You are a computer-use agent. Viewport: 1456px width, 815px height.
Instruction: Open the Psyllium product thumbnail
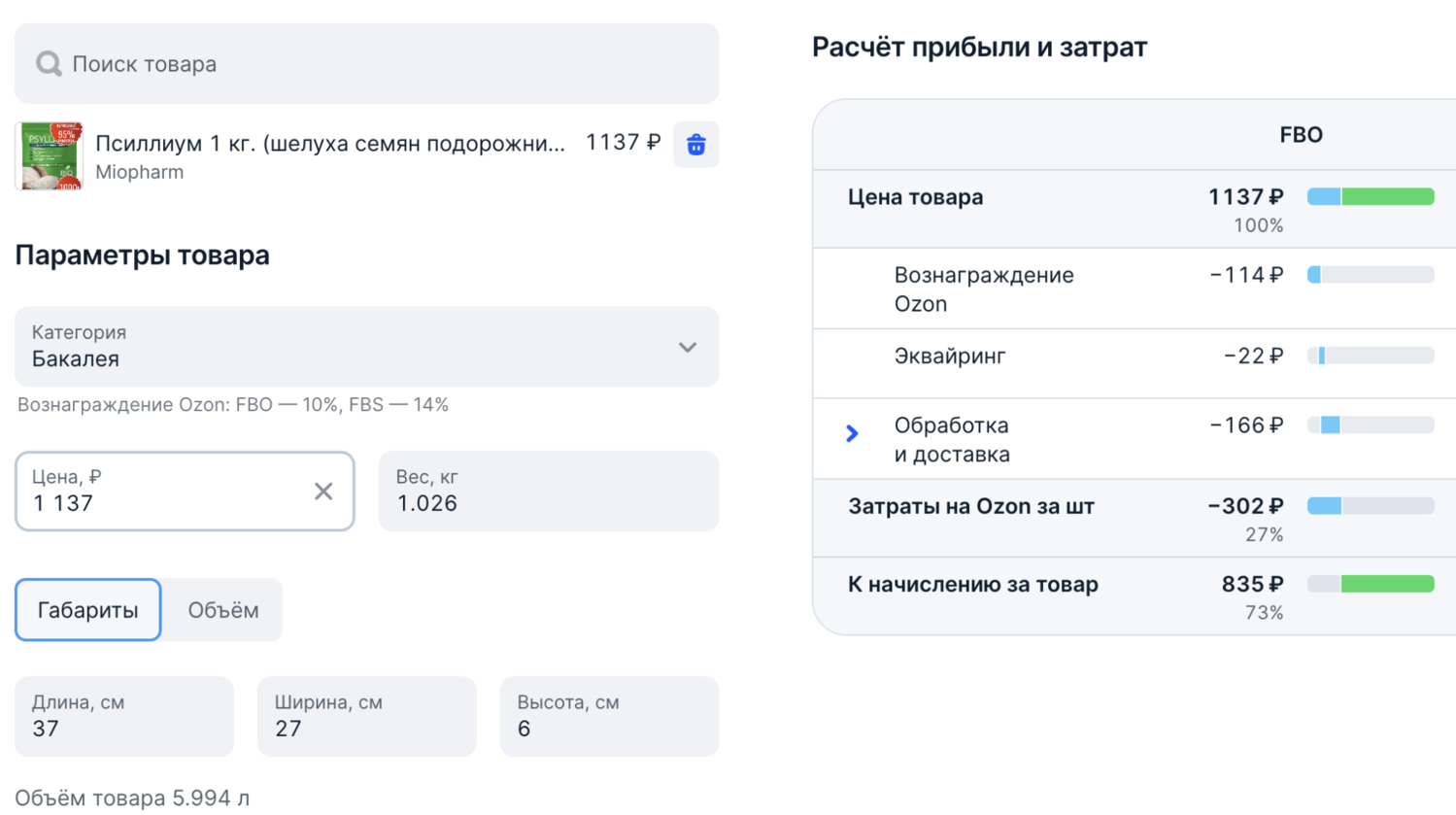[x=50, y=155]
